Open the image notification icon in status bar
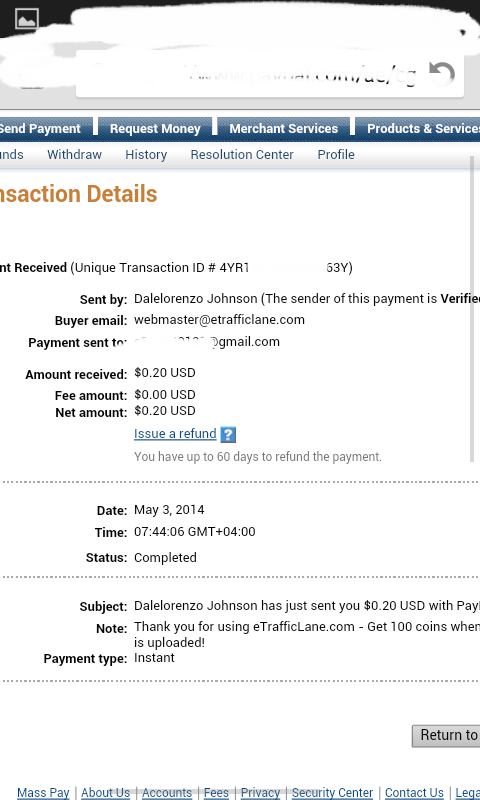Viewport: 480px width, 800px height. [x=27, y=19]
